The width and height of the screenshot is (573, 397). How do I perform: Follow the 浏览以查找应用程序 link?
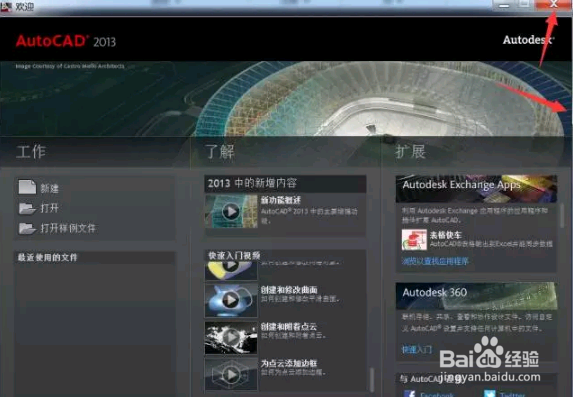435,261
